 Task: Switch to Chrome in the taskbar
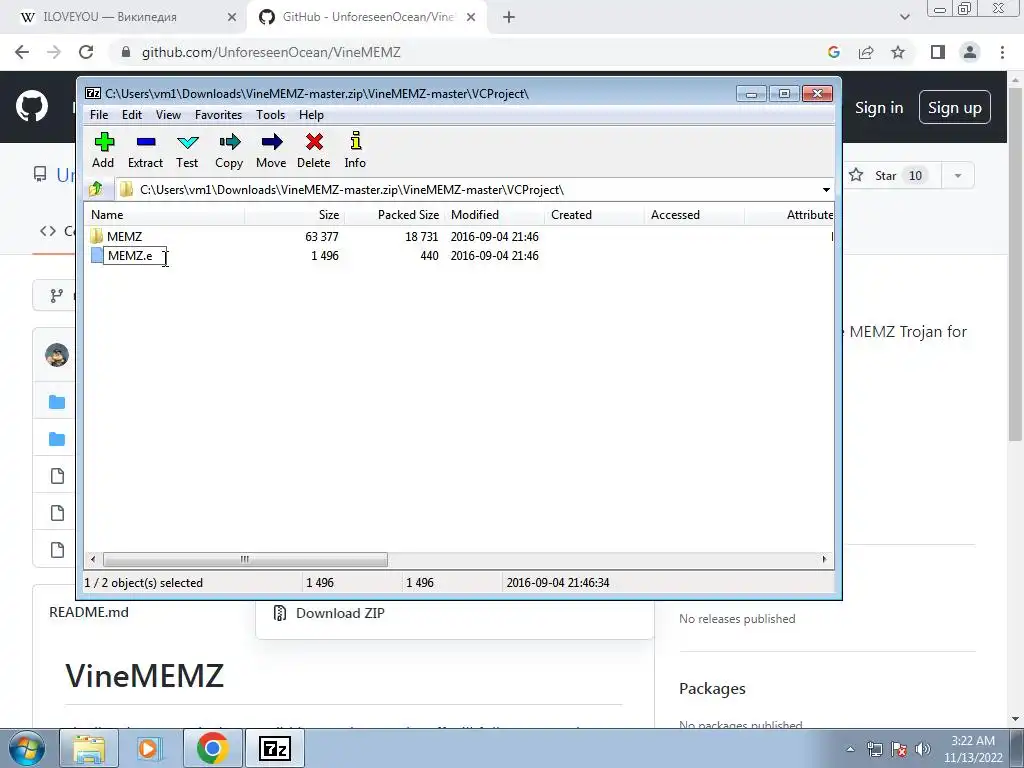[212, 748]
